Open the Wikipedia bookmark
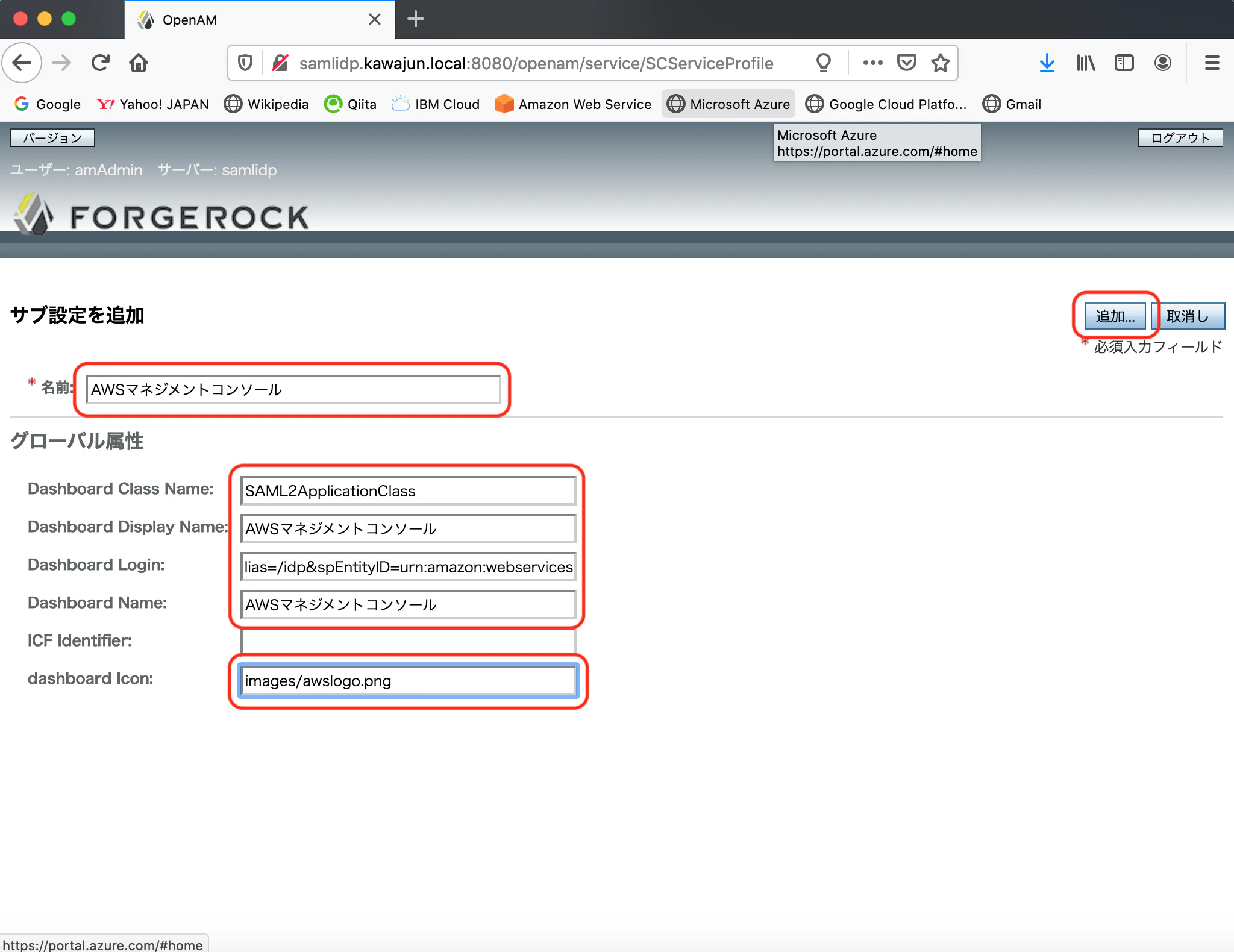 (266, 104)
